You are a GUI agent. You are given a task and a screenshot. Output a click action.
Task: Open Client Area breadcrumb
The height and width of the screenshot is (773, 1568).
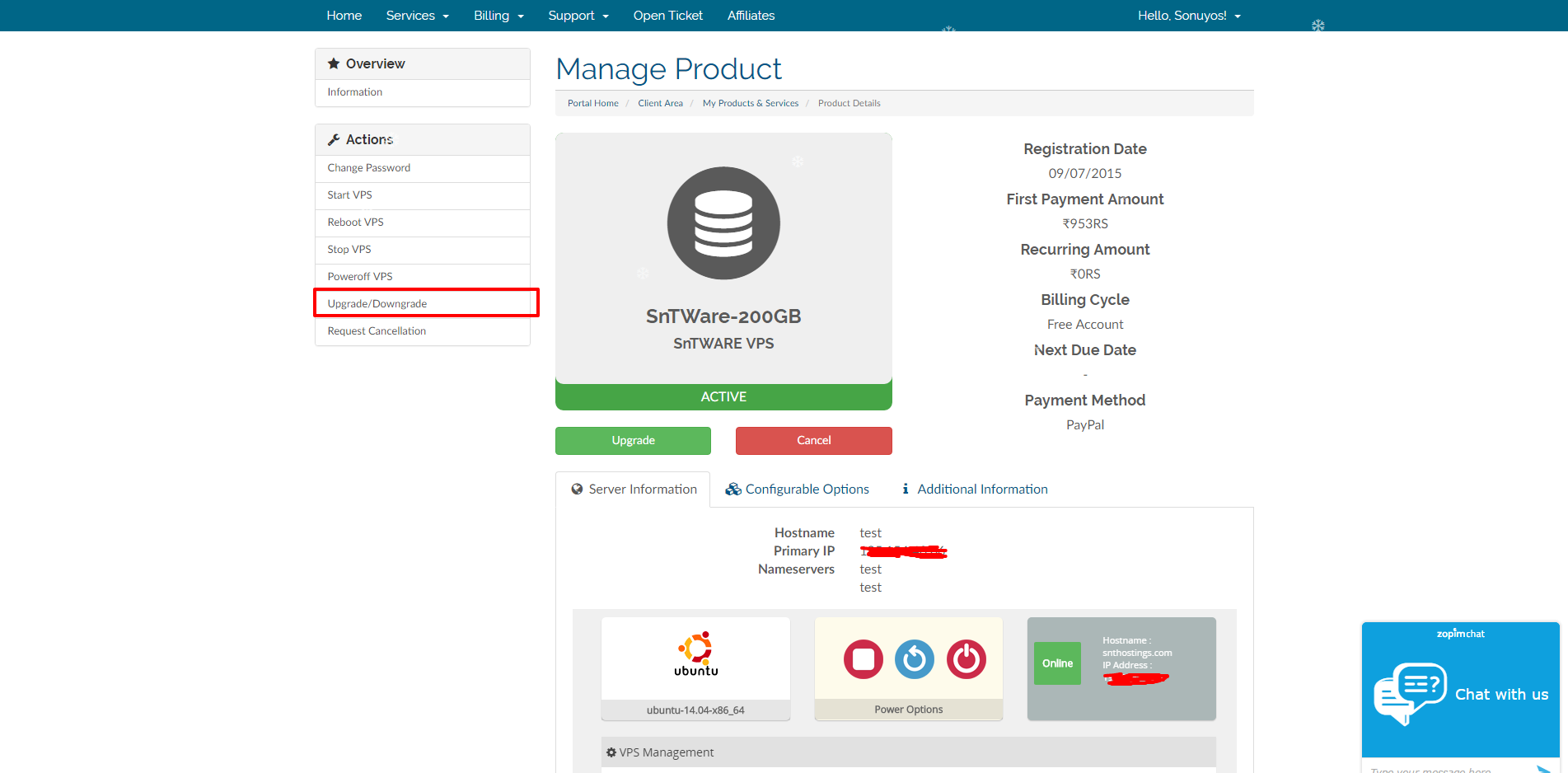pyautogui.click(x=660, y=103)
